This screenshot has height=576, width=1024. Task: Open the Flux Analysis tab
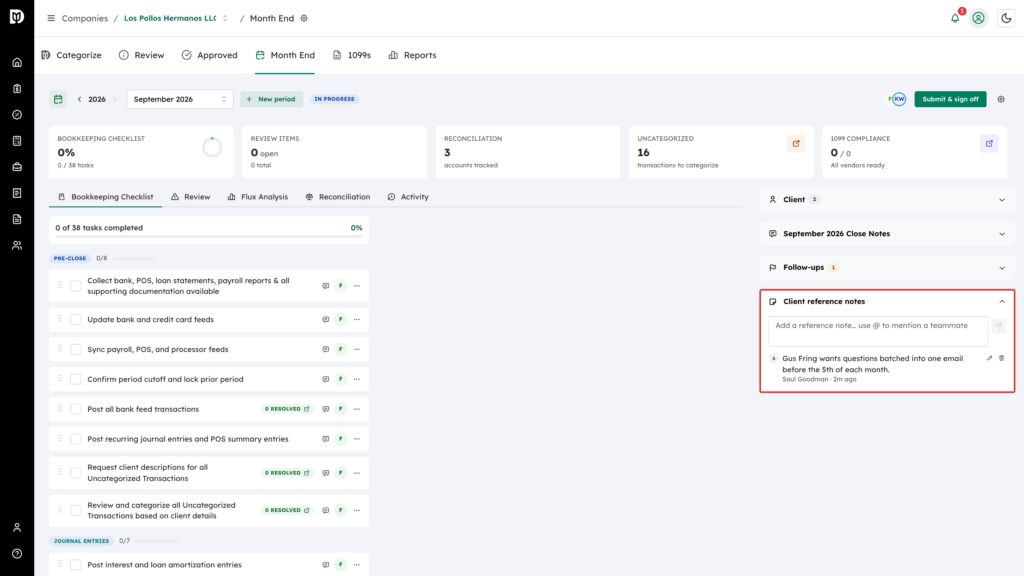pyautogui.click(x=257, y=197)
